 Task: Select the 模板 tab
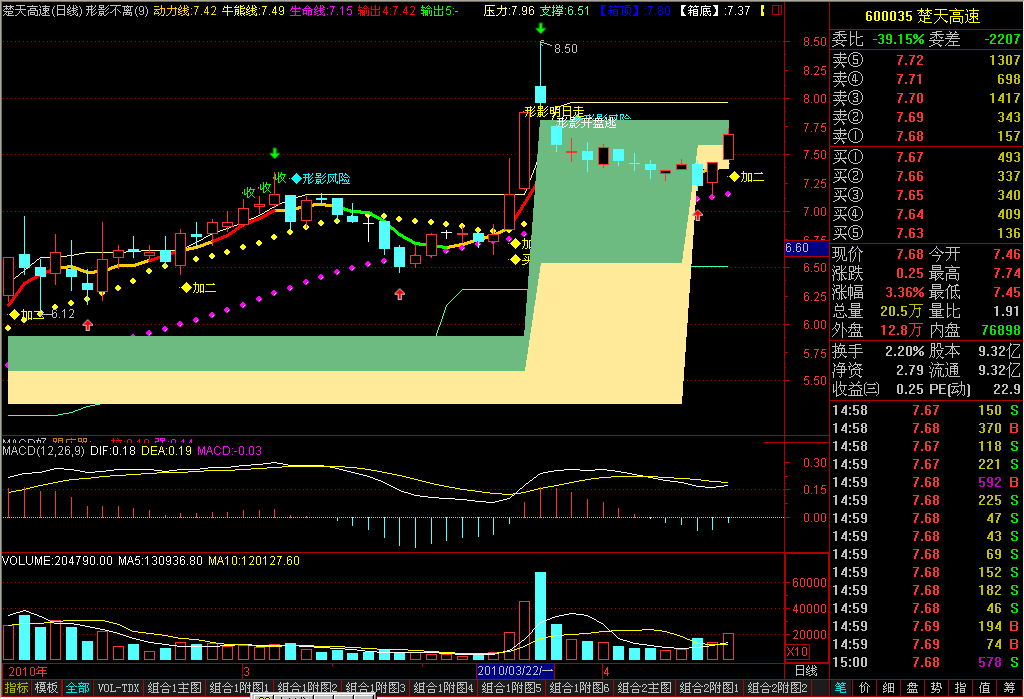point(46,689)
